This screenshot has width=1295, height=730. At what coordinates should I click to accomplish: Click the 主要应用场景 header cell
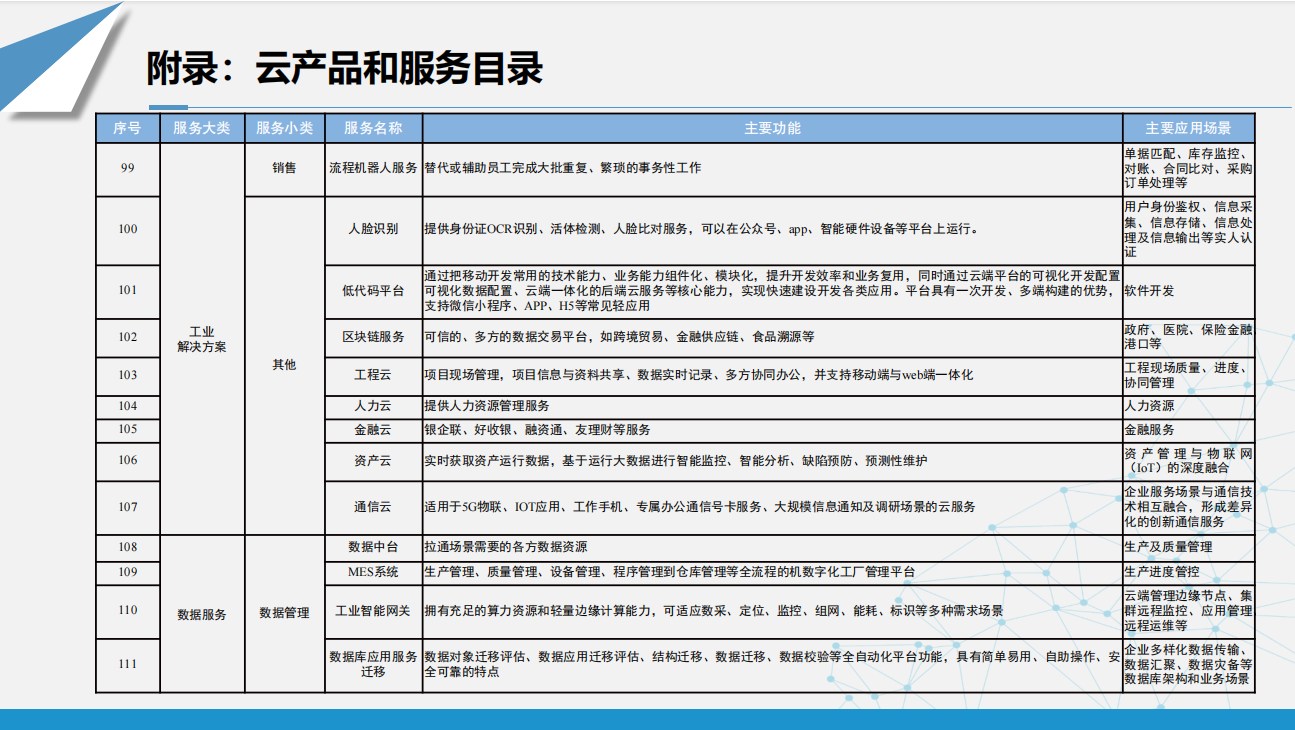(x=1187, y=128)
